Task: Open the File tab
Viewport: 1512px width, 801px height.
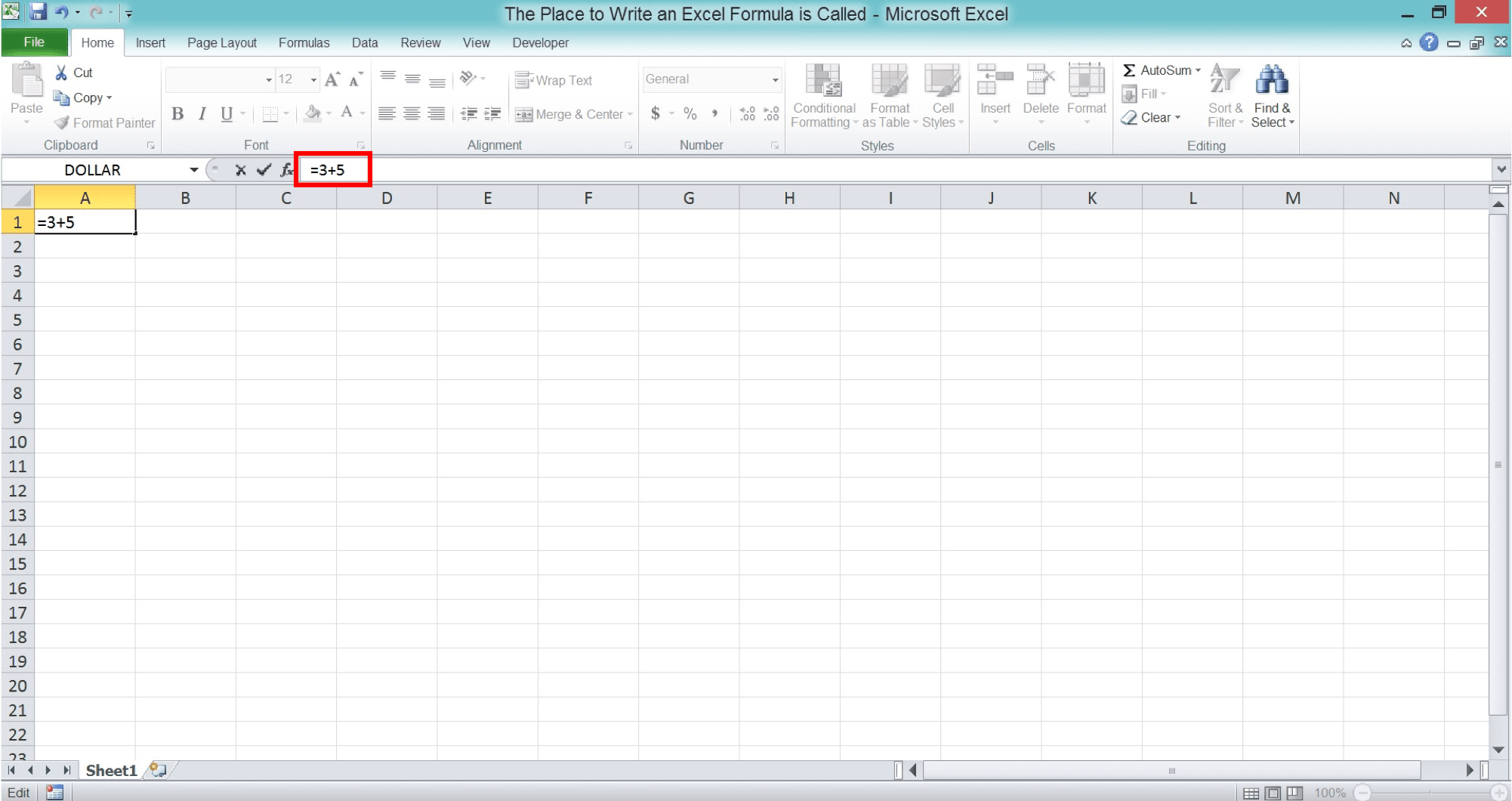Action: pos(34,42)
